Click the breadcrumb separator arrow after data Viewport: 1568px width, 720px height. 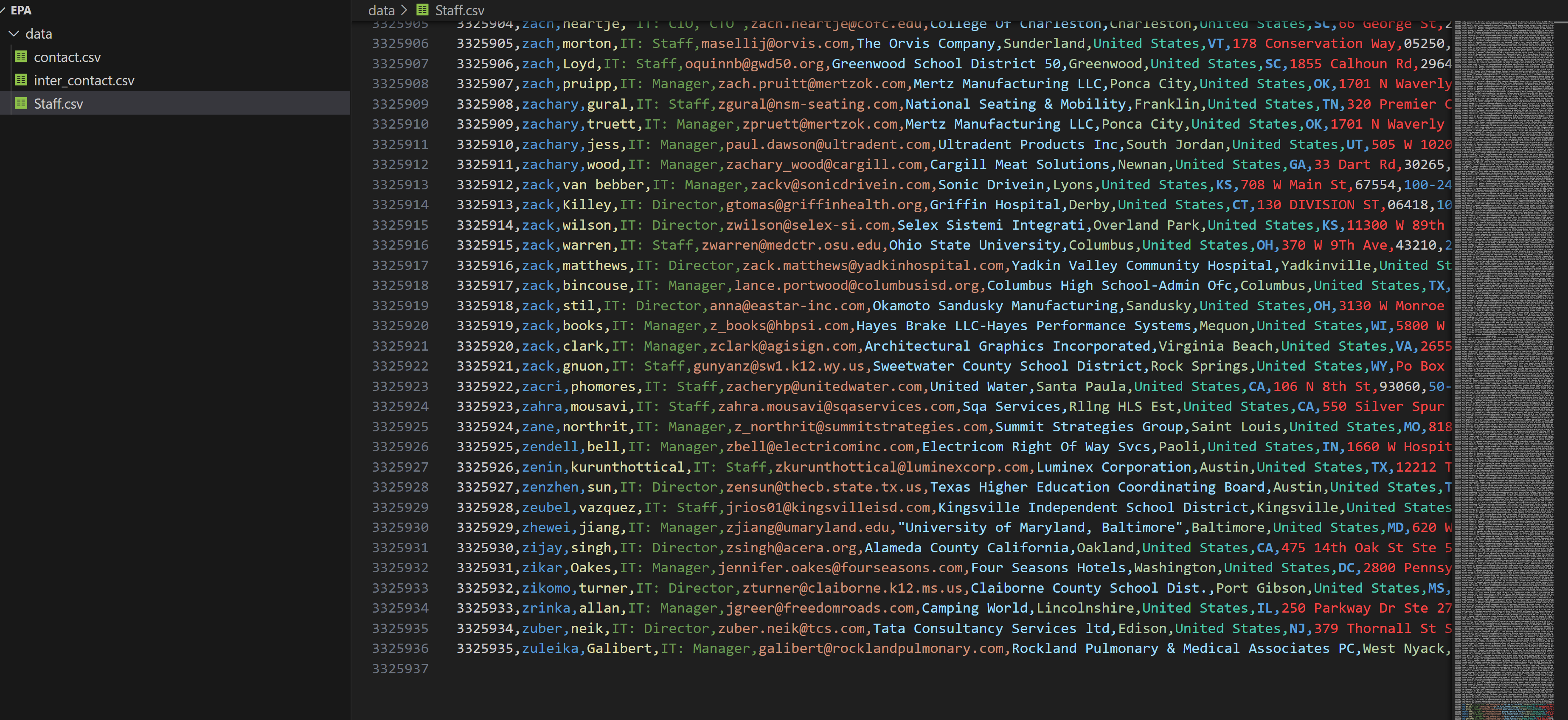pos(404,10)
